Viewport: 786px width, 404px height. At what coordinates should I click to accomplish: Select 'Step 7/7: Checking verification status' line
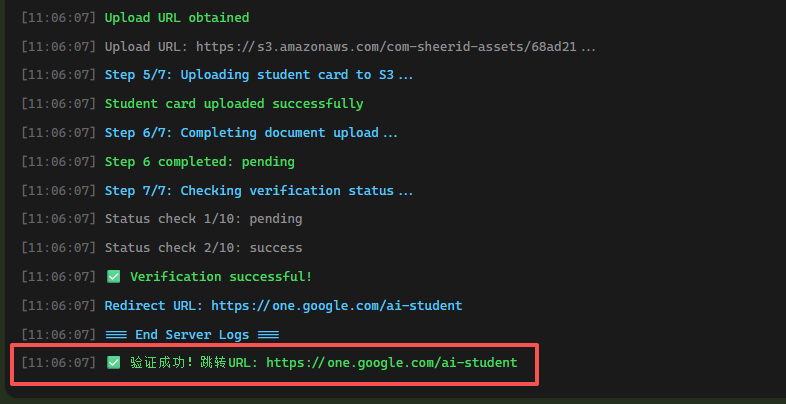pos(258,191)
